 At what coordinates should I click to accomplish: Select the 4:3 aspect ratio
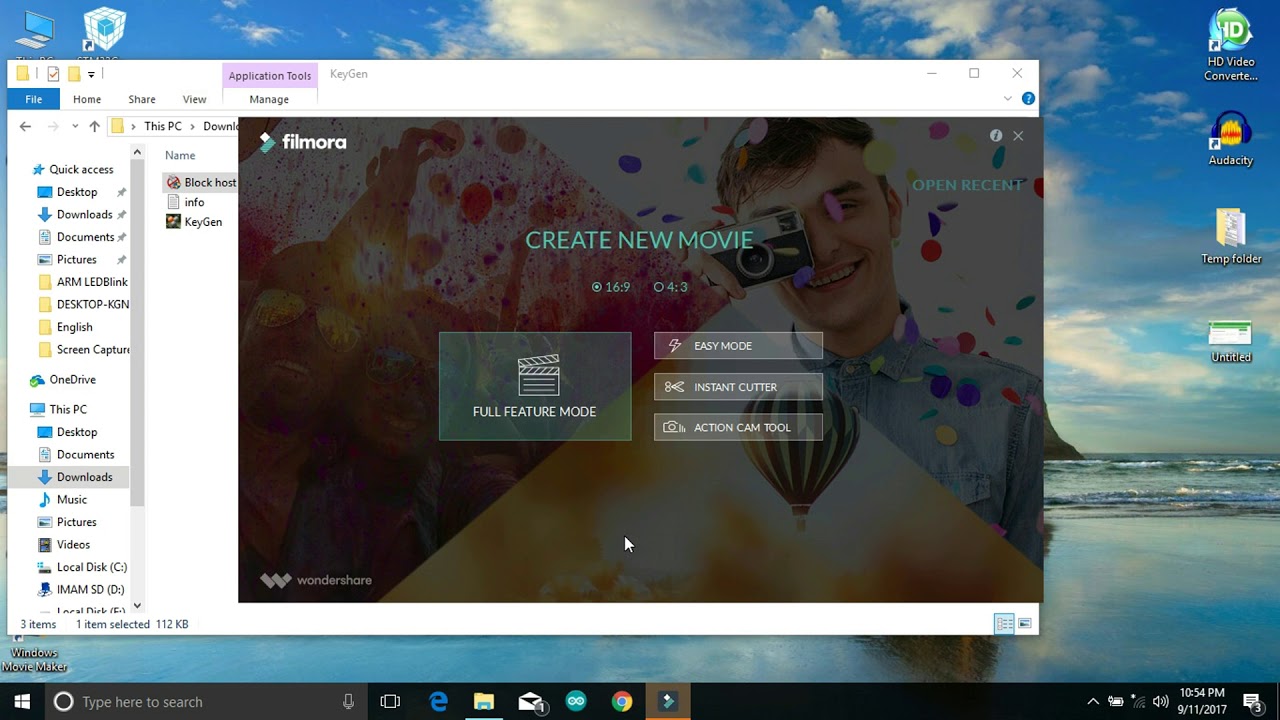(x=671, y=287)
